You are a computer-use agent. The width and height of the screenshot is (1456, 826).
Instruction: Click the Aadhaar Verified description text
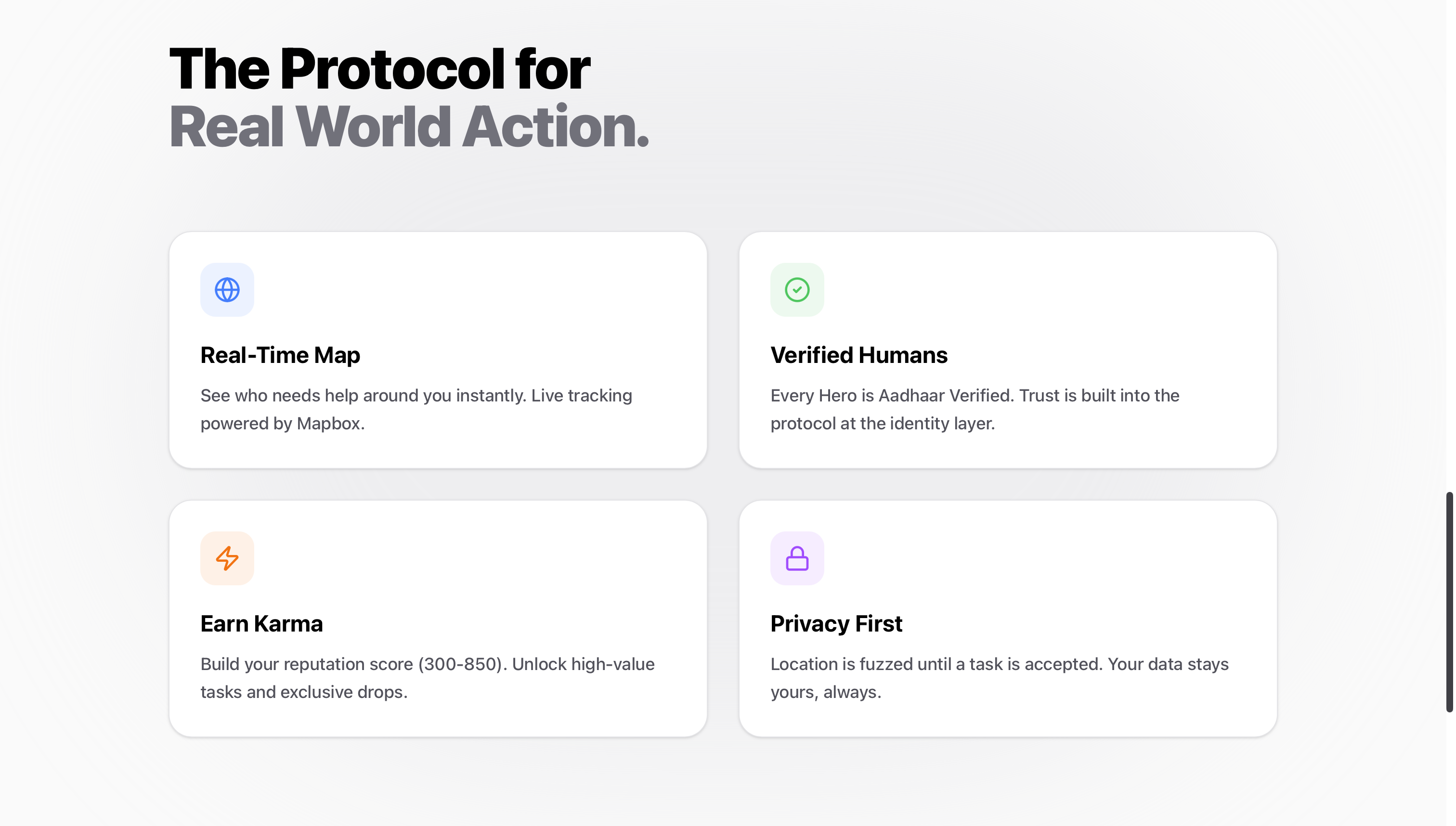point(974,409)
